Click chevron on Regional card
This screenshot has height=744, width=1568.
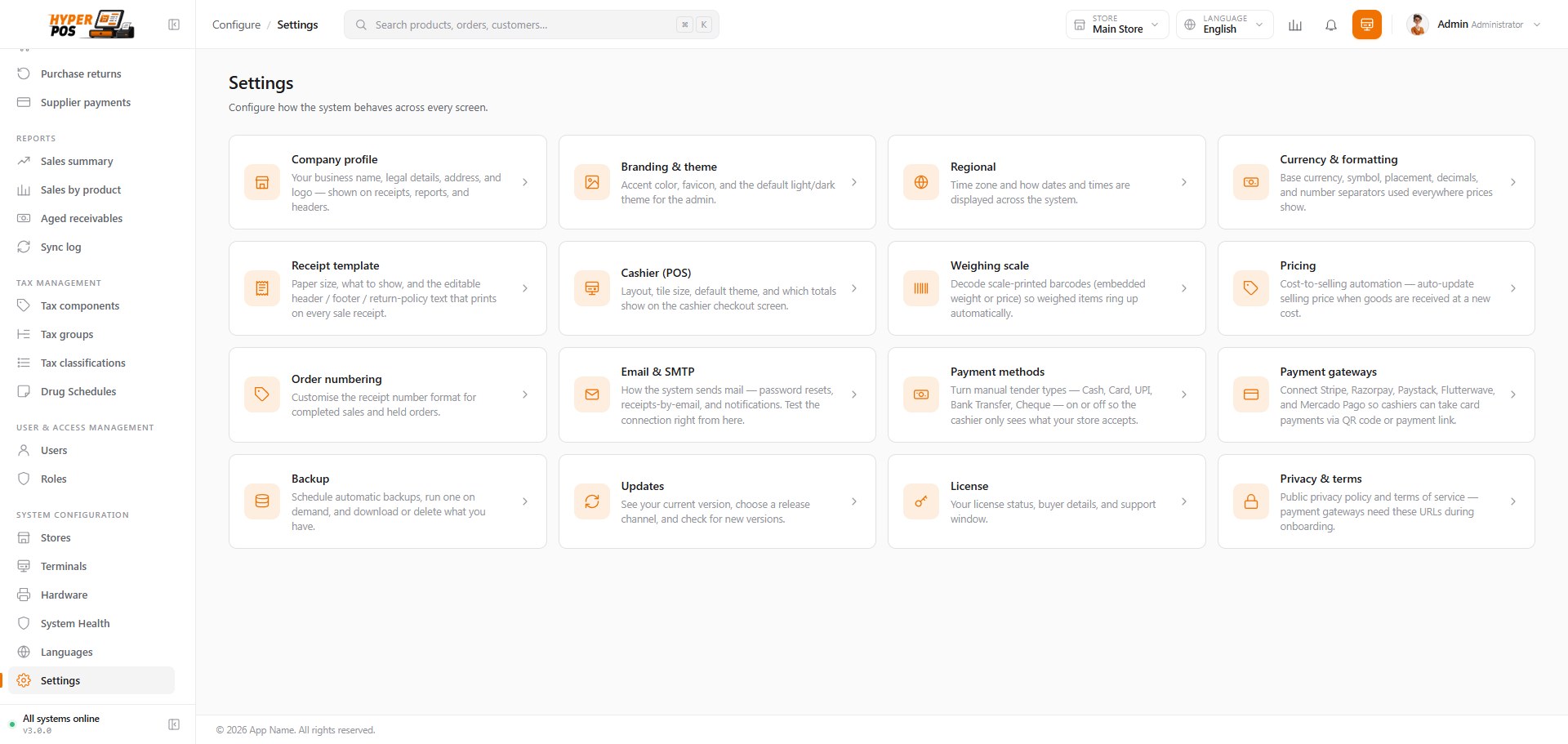1184,182
